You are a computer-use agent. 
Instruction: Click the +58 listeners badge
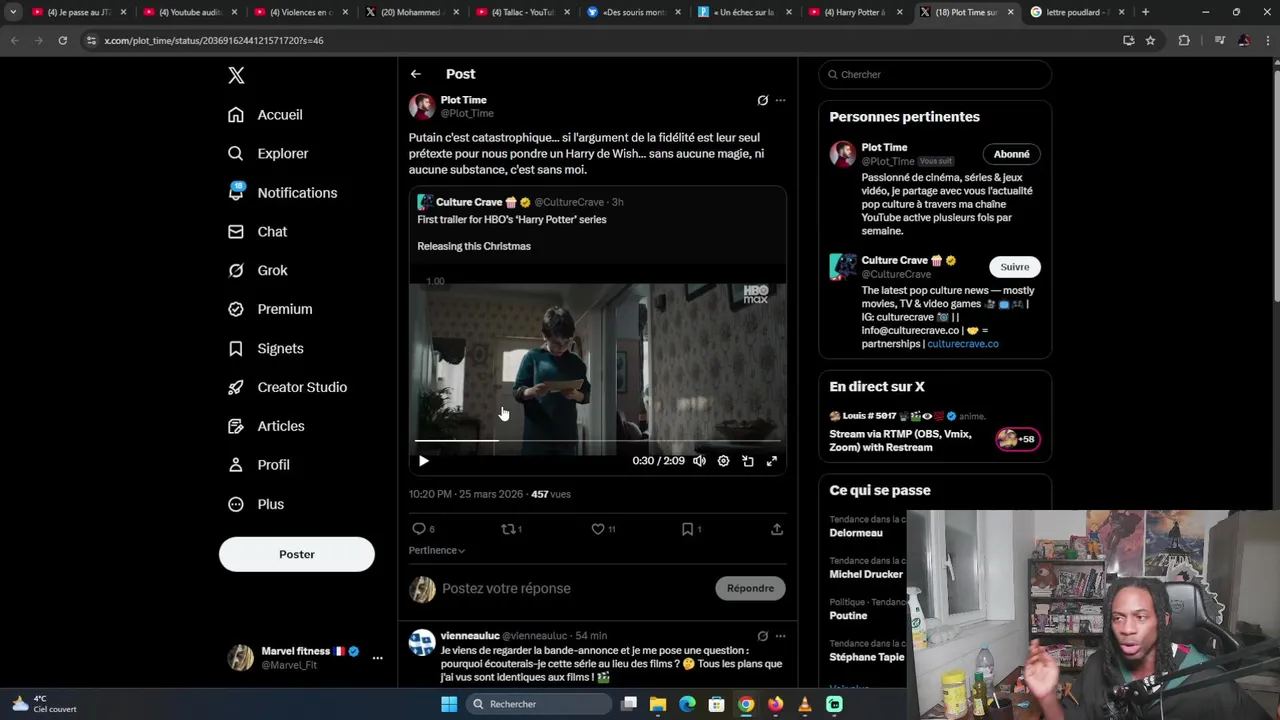(1018, 440)
